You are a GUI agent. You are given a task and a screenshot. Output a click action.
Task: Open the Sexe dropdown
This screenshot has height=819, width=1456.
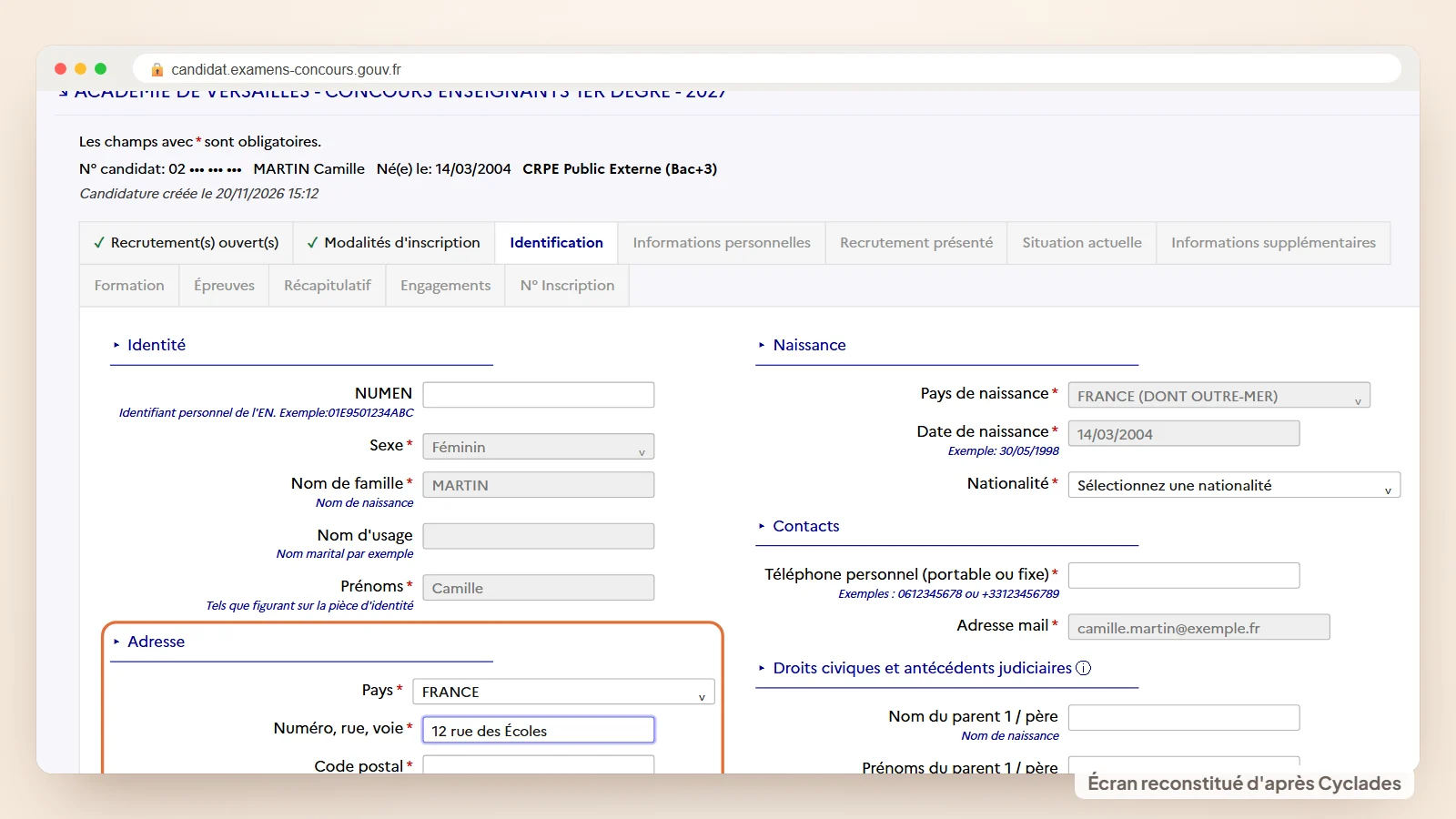[x=539, y=447]
